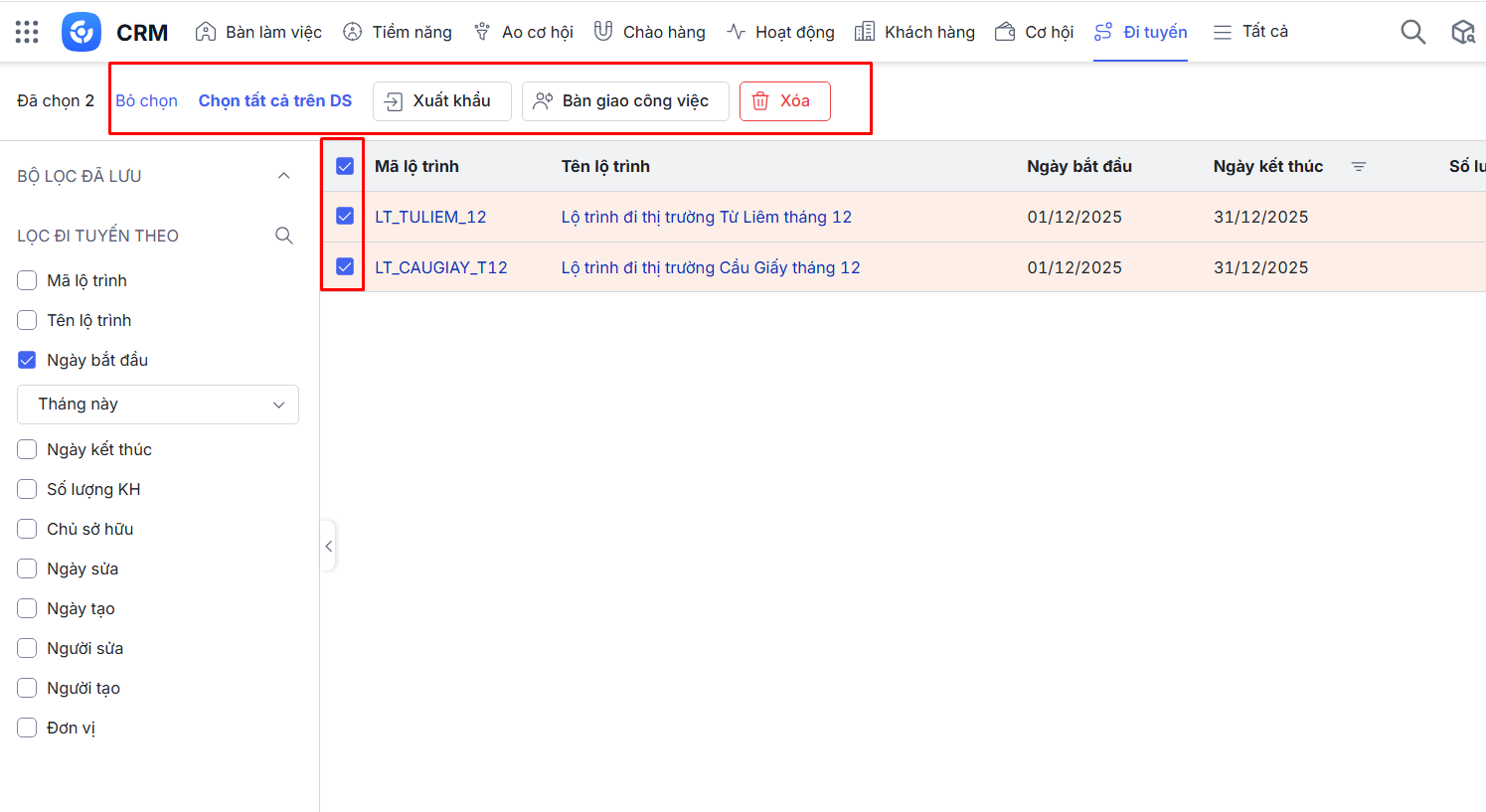Uncheck the LT_TULIEM_12 row checkbox

(345, 217)
